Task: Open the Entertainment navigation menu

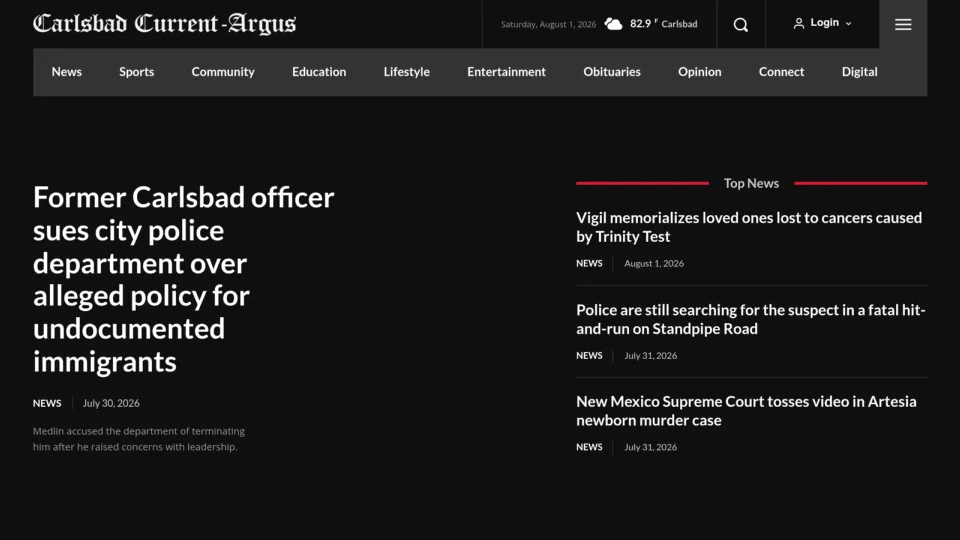Action: tap(506, 72)
